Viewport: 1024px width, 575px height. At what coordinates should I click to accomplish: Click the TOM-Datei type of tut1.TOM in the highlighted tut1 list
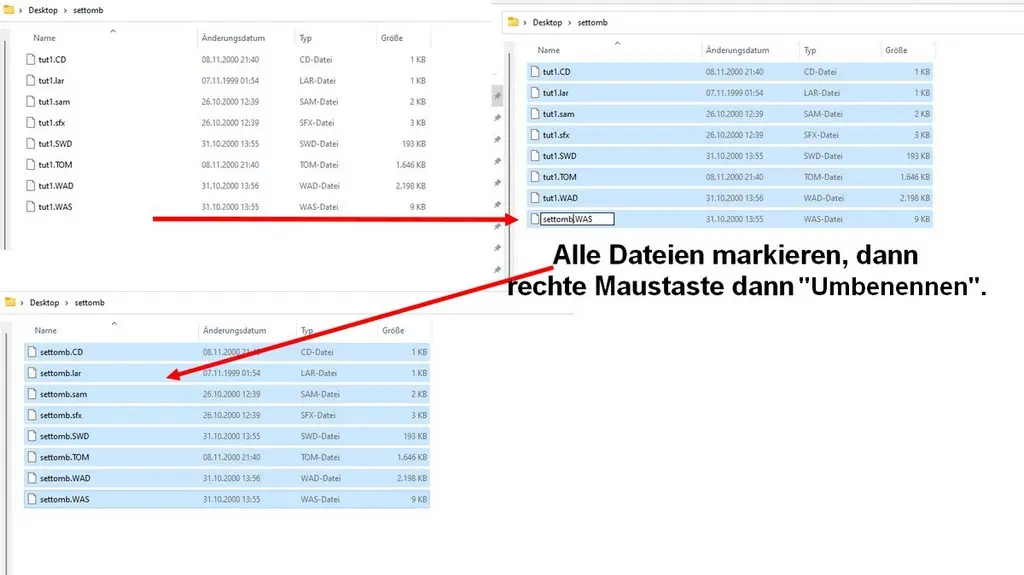823,177
